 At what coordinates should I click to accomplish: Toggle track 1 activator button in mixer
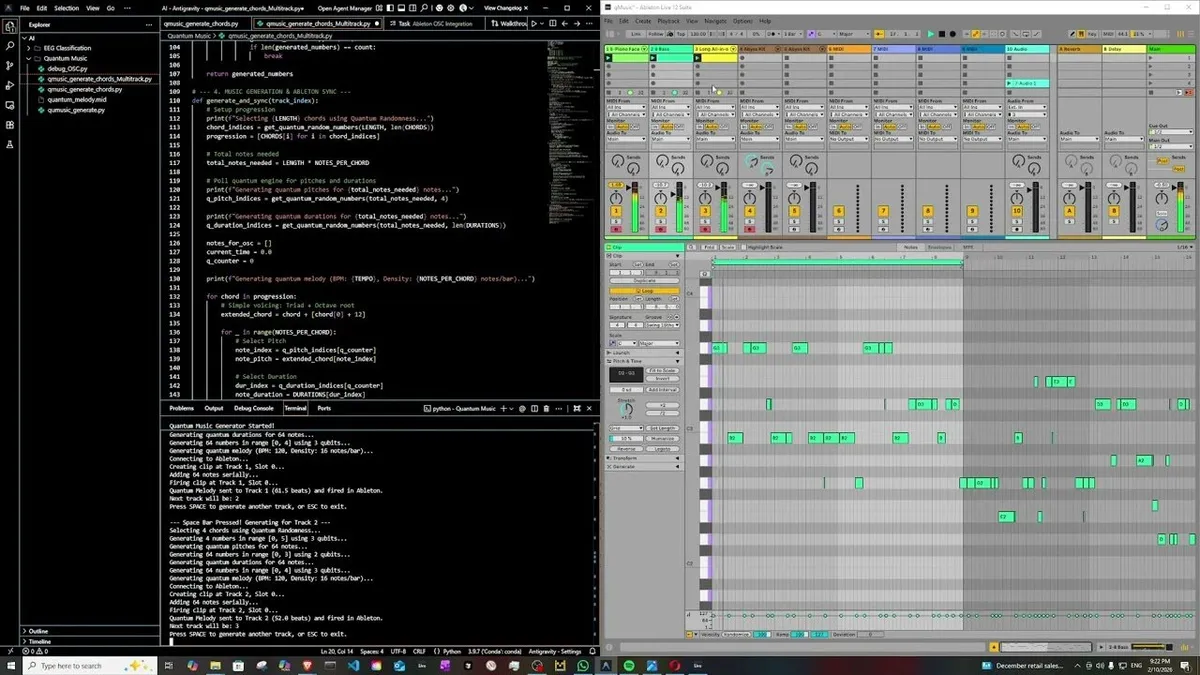[x=616, y=211]
